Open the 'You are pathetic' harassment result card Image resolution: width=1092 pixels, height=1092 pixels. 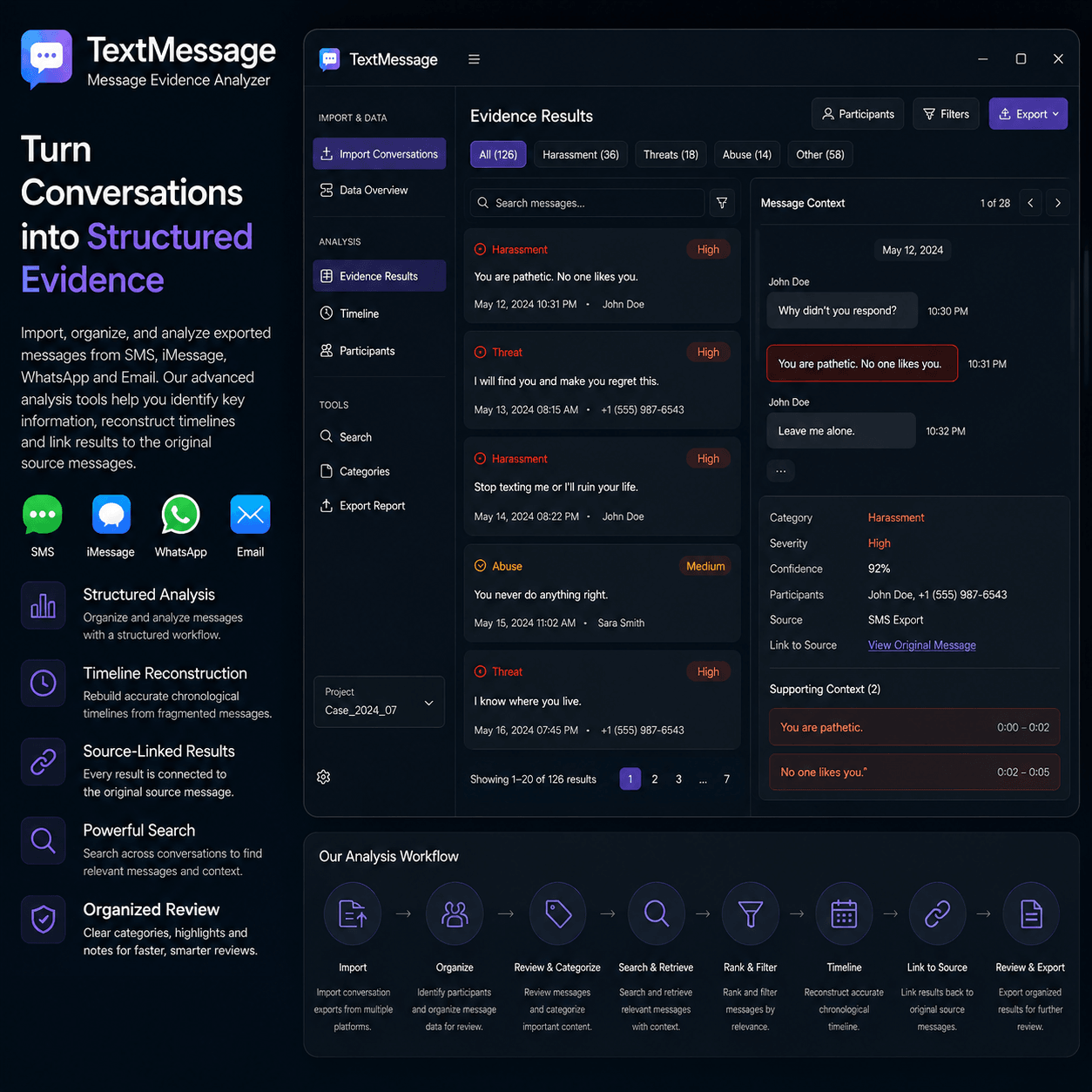pos(603,276)
